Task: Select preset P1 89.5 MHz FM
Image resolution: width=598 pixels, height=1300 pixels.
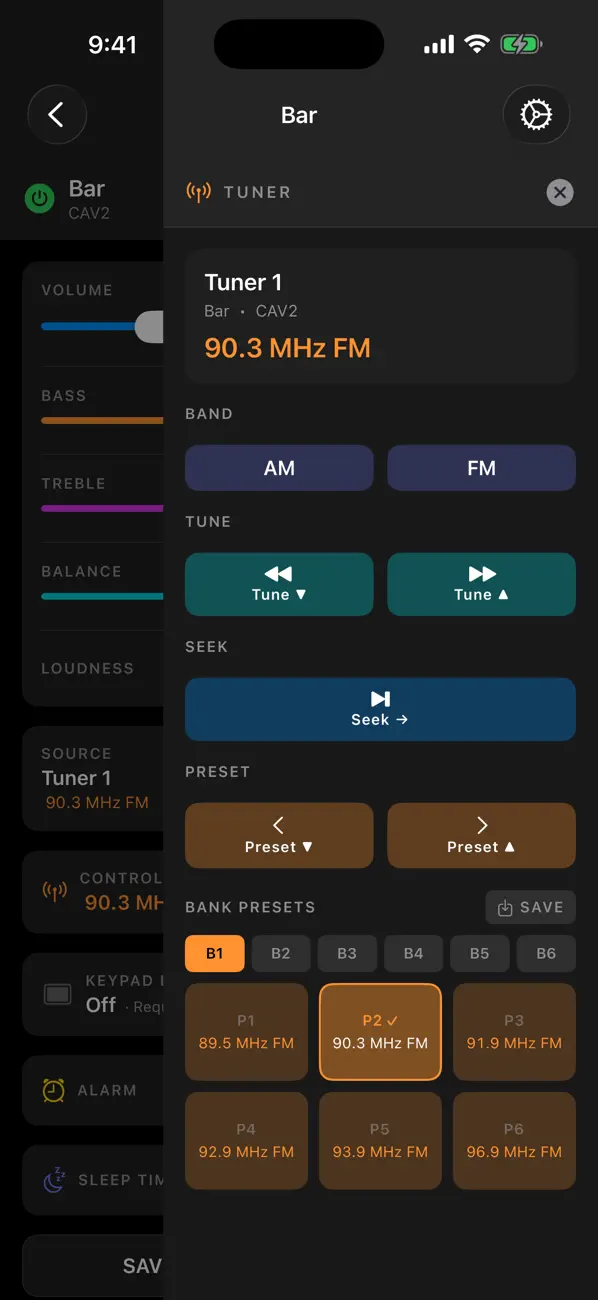Action: click(x=246, y=1032)
